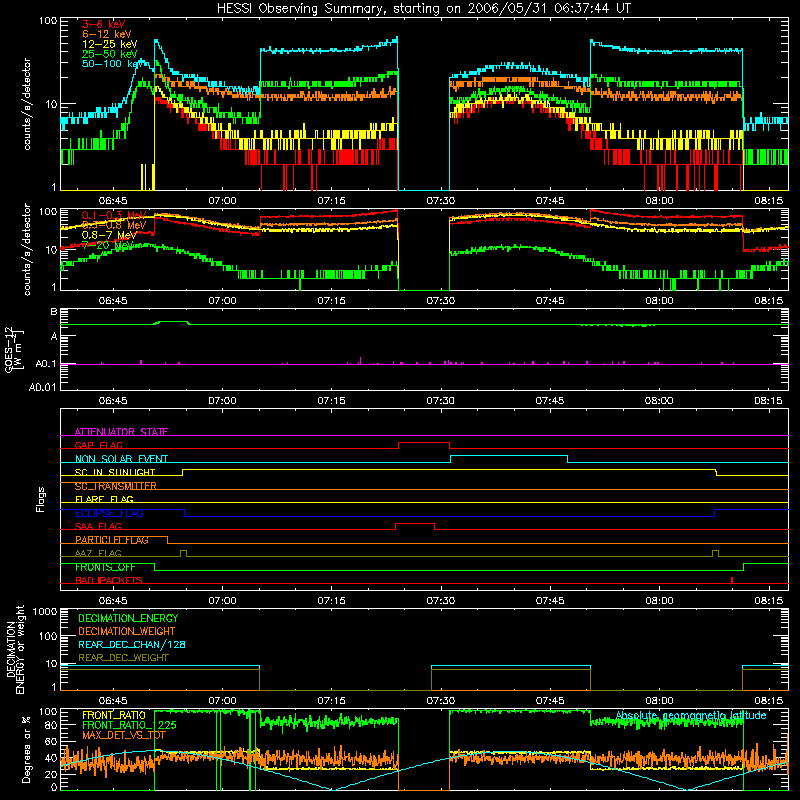Viewport: 800px width, 800px height.
Task: Select the 25-50 keV legend label
Action: click(110, 54)
